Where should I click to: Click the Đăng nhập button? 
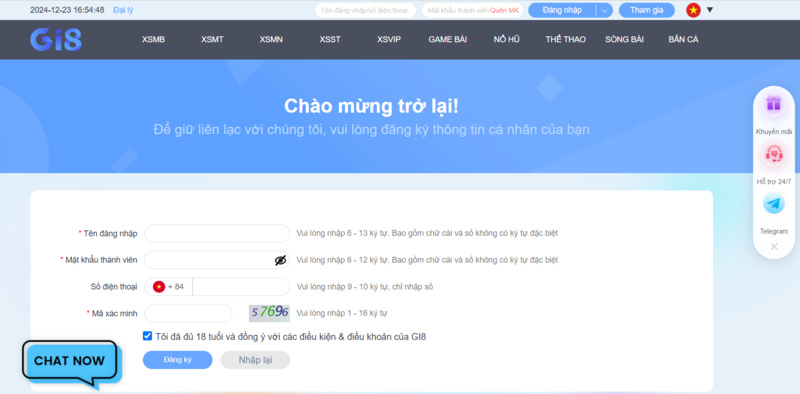click(x=562, y=10)
